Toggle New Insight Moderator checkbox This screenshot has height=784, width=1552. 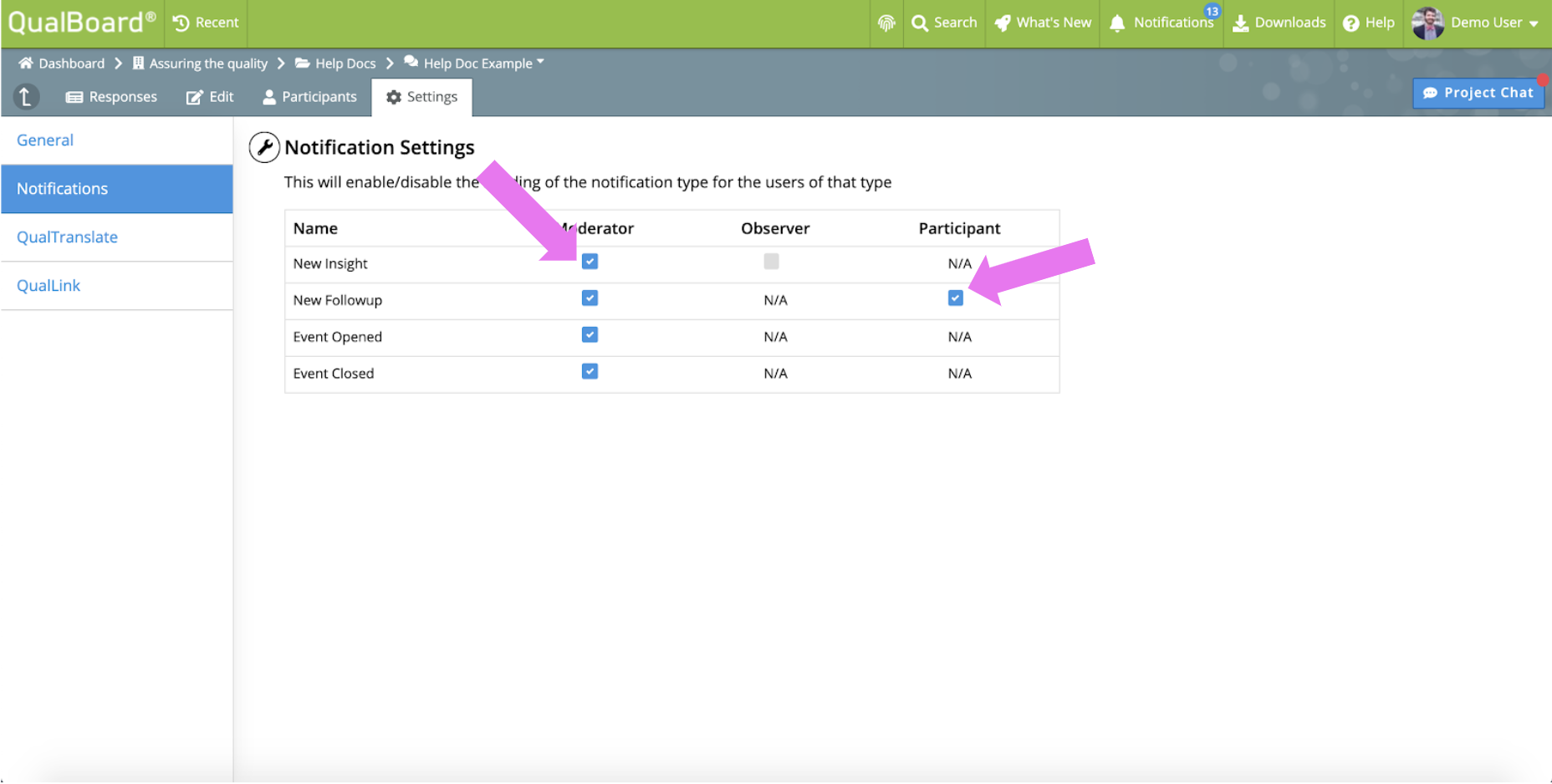pos(590,262)
